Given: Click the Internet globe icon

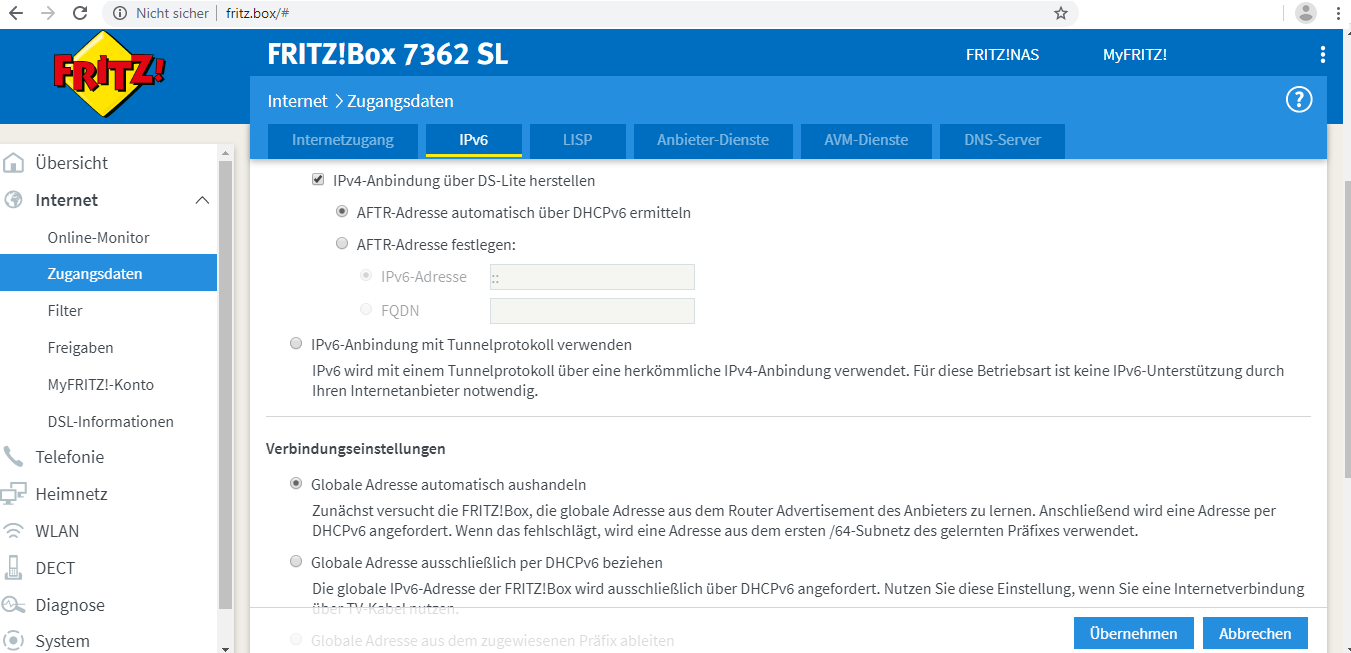Looking at the screenshot, I should point(14,200).
